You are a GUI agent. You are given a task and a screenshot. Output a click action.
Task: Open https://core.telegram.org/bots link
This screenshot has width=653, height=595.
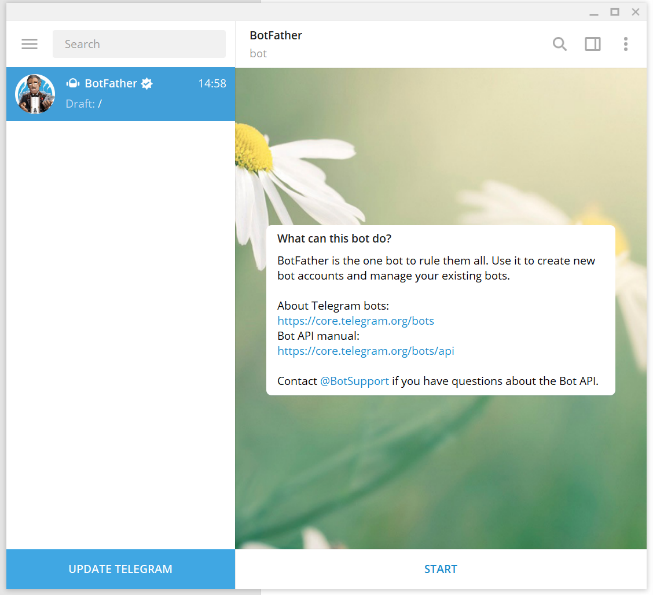tap(356, 321)
